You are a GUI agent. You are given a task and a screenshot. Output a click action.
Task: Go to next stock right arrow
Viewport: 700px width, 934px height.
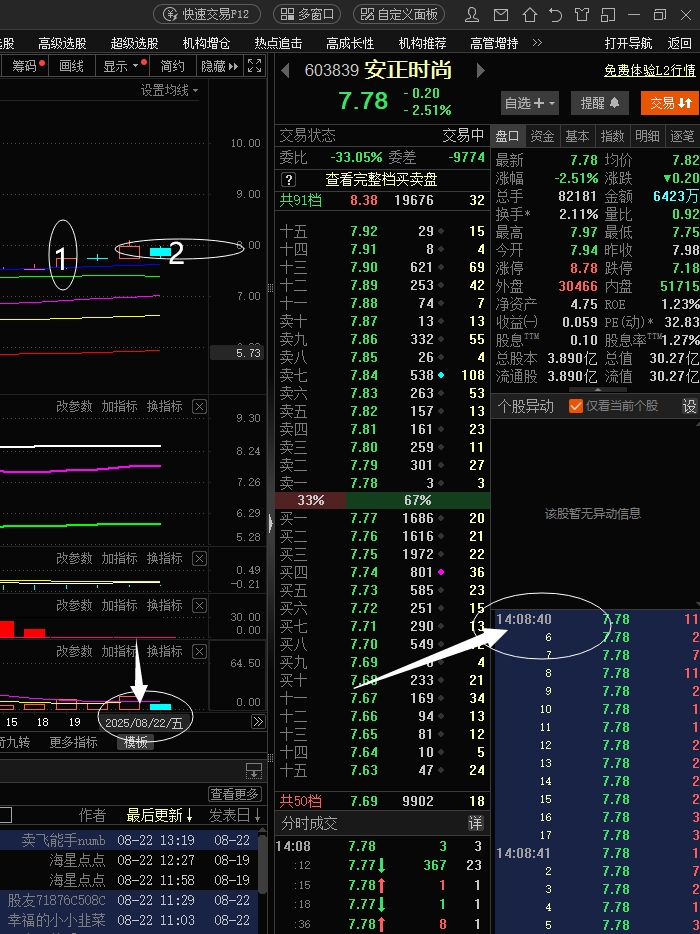click(481, 71)
